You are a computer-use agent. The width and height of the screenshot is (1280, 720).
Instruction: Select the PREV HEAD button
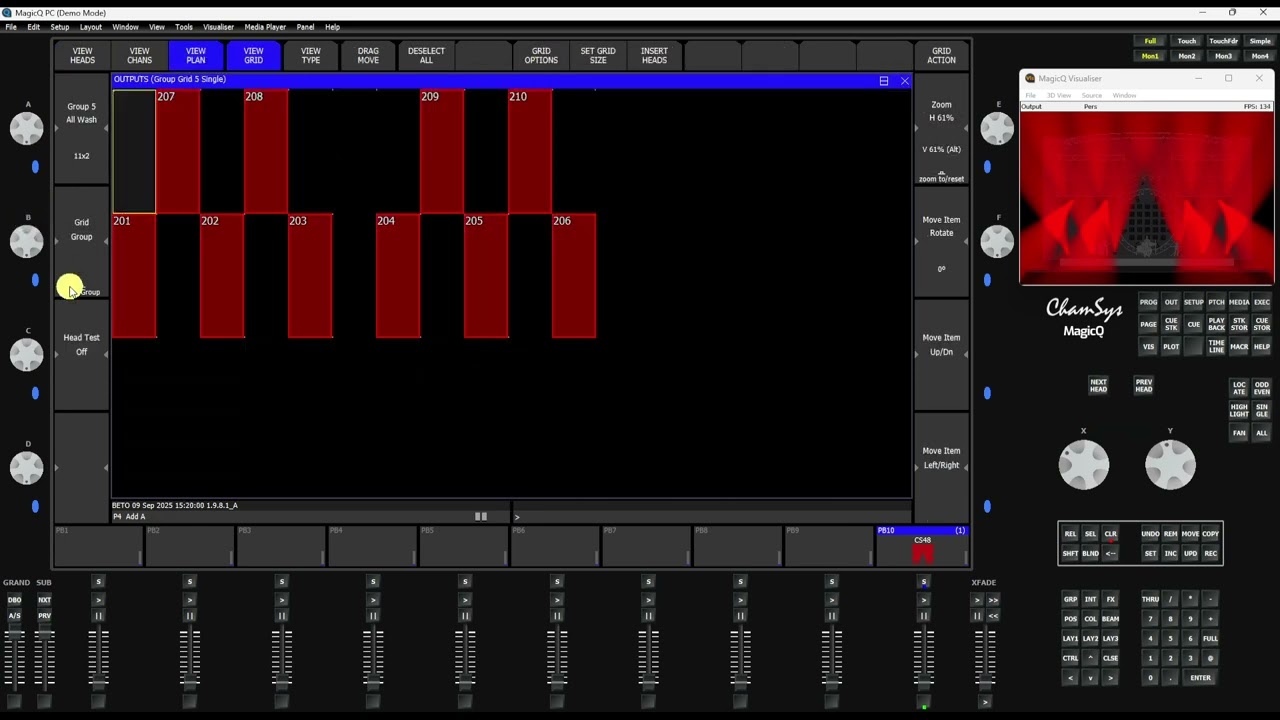pos(1144,385)
